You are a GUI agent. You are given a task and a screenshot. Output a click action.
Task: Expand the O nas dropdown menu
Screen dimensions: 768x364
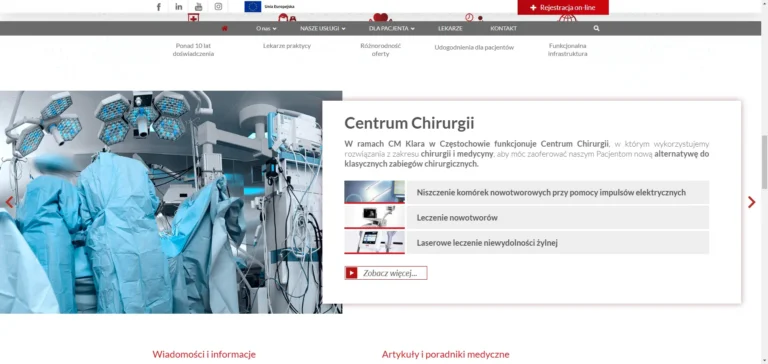266,28
